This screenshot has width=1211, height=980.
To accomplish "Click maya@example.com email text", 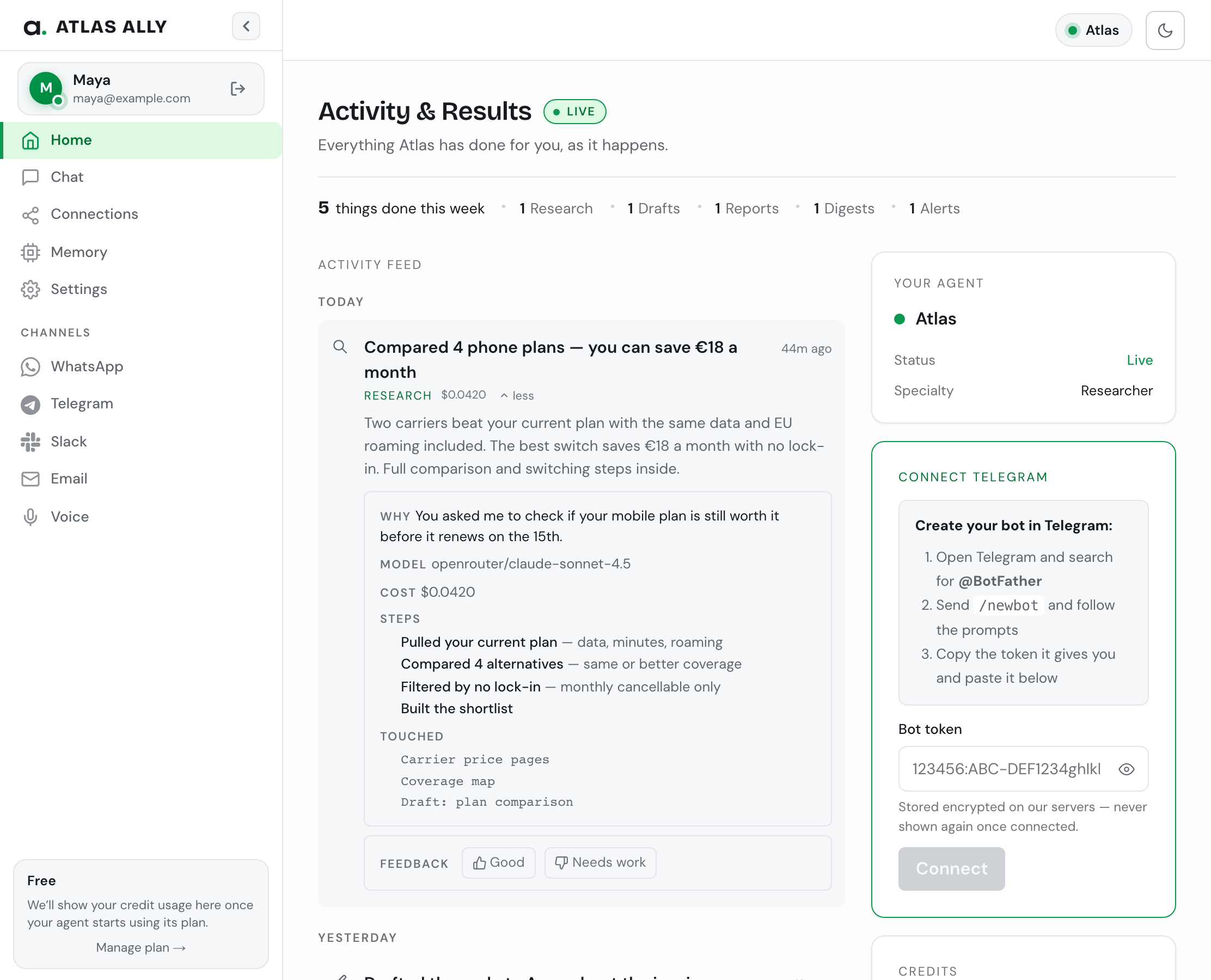I will click(x=132, y=98).
